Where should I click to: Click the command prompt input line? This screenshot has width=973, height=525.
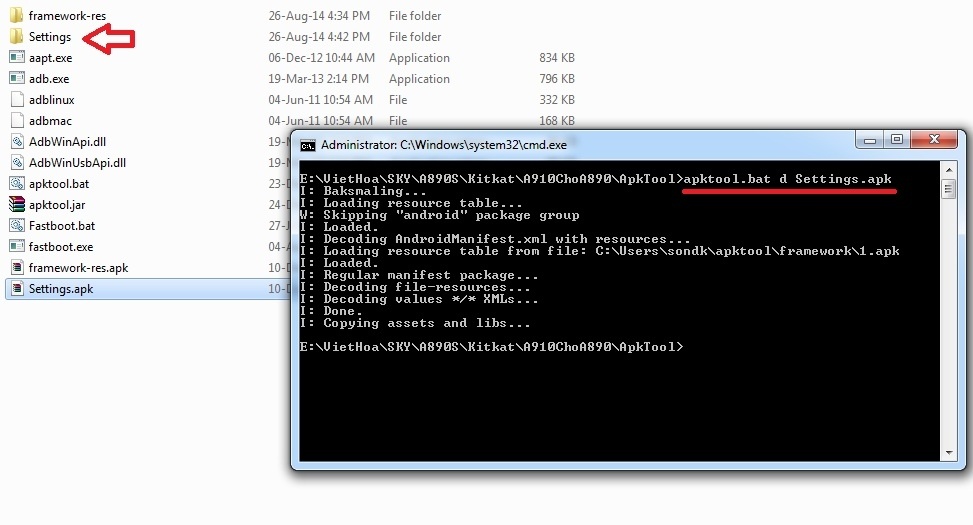tap(491, 347)
